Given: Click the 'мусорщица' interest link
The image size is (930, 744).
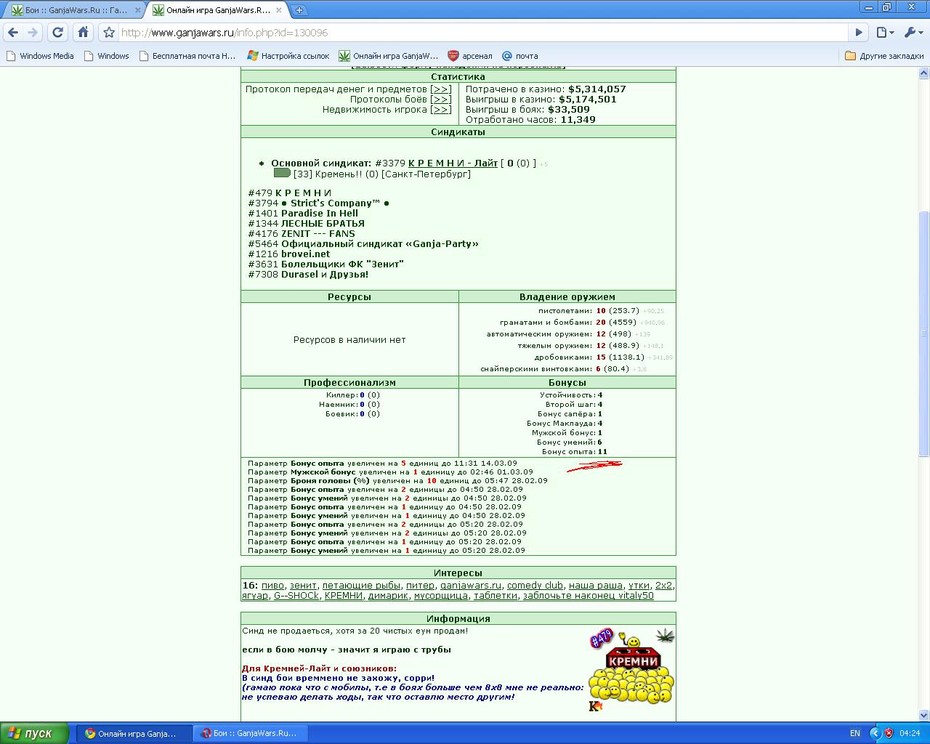Looking at the screenshot, I should (x=441, y=596).
